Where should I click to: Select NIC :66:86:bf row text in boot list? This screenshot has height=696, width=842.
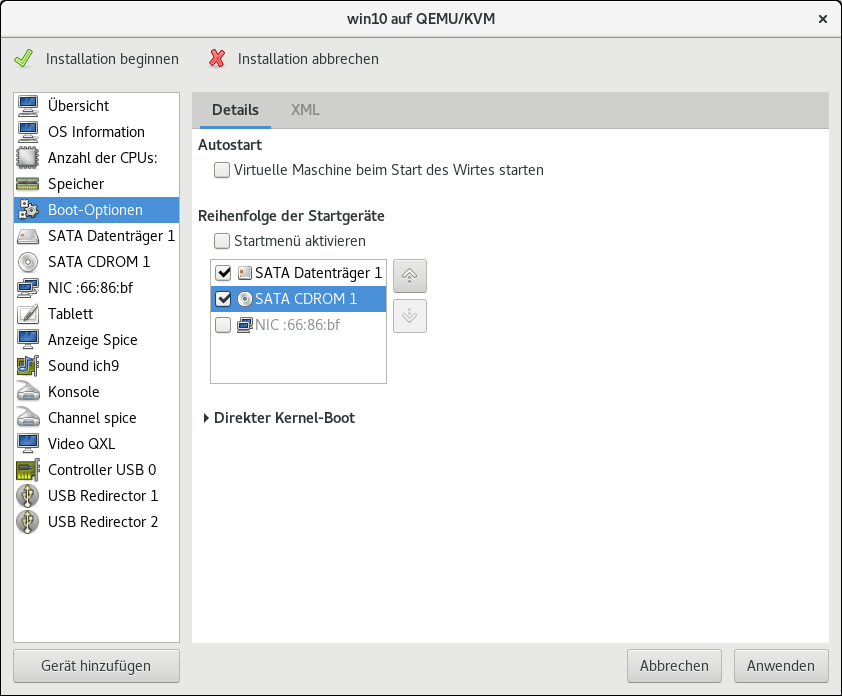click(x=297, y=325)
